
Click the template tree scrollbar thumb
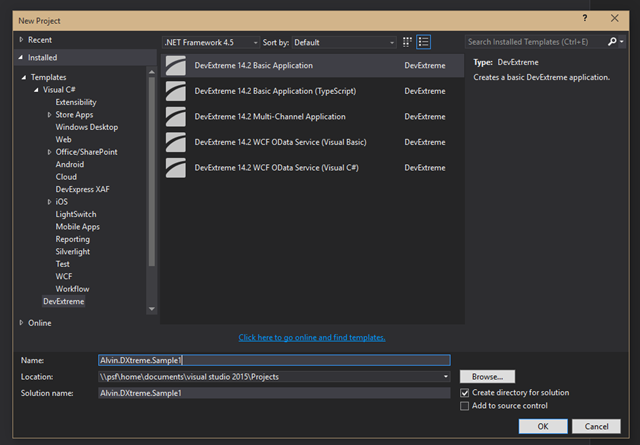152,171
